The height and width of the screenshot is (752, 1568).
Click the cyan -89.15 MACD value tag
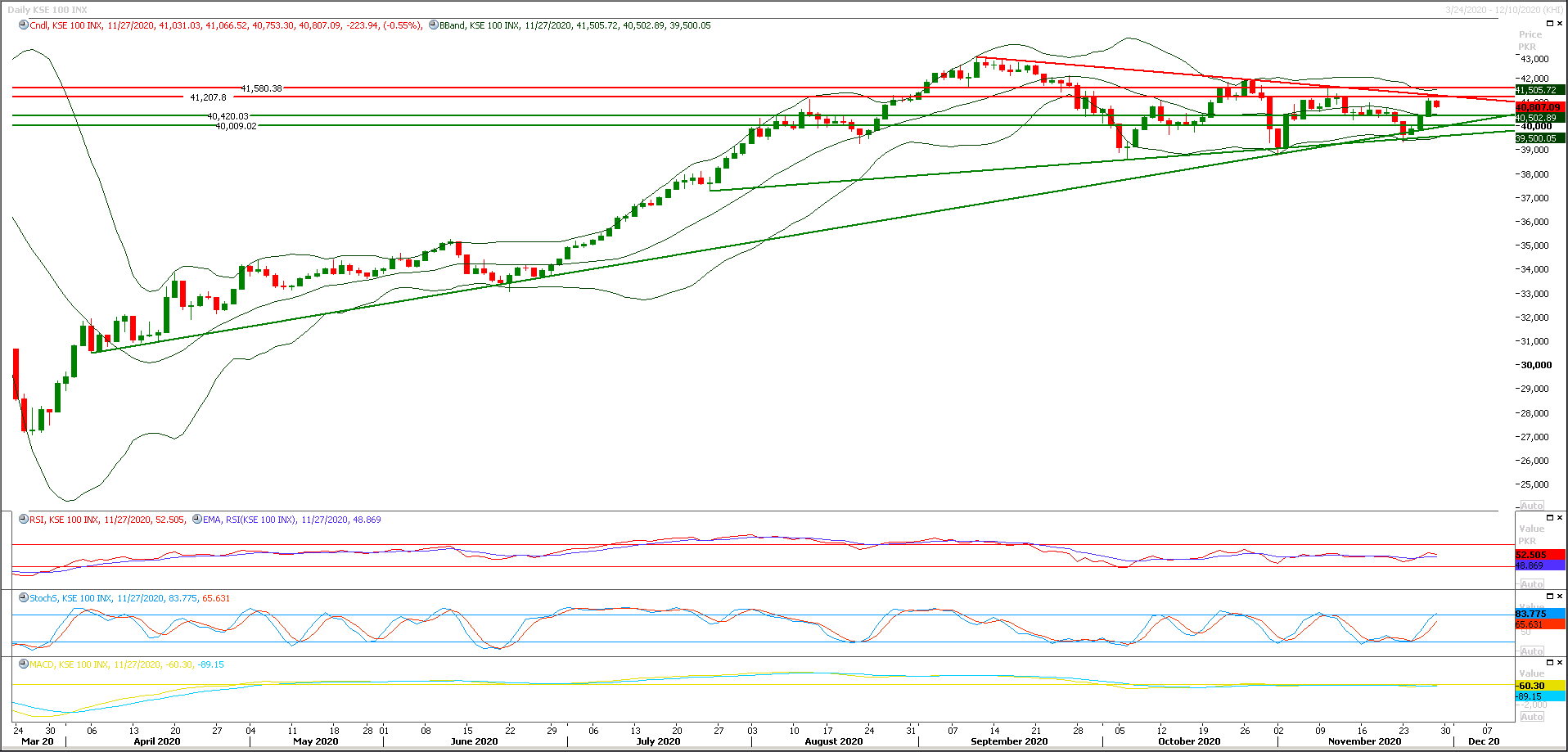click(1540, 696)
